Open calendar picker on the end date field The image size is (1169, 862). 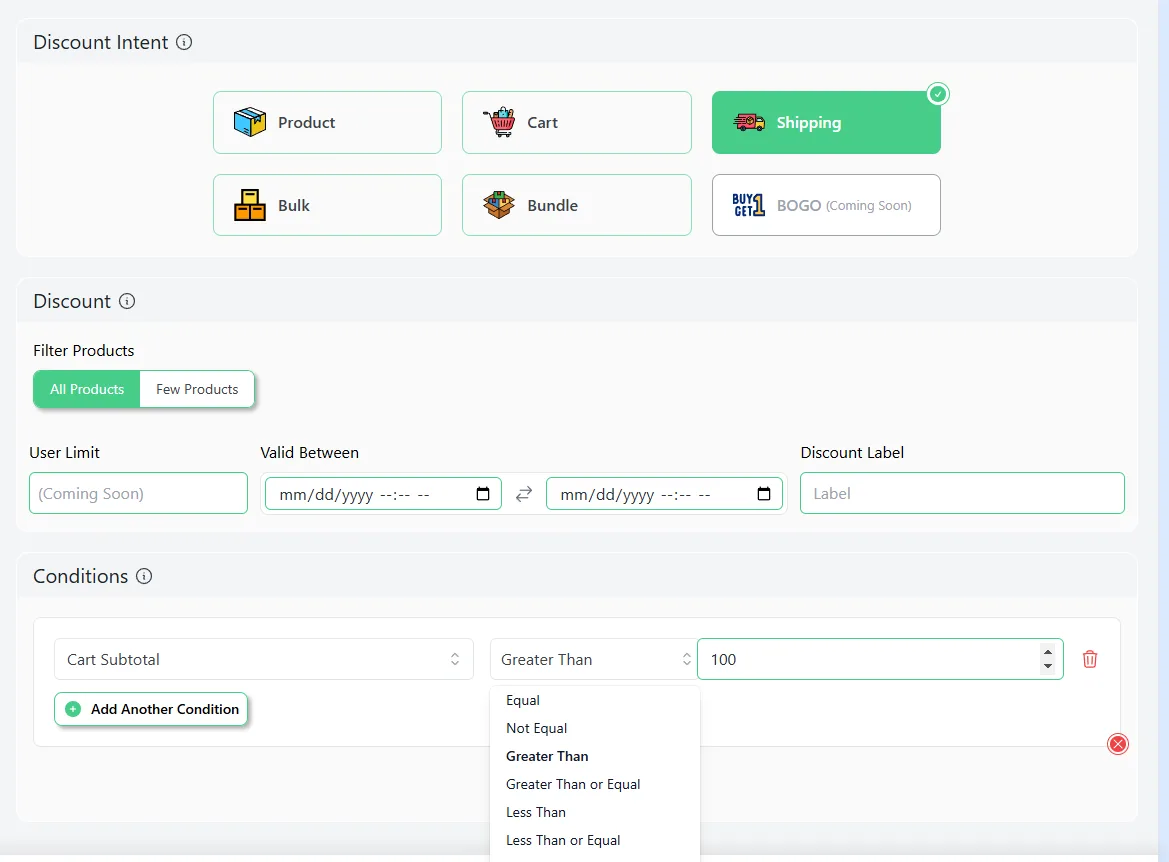click(764, 494)
